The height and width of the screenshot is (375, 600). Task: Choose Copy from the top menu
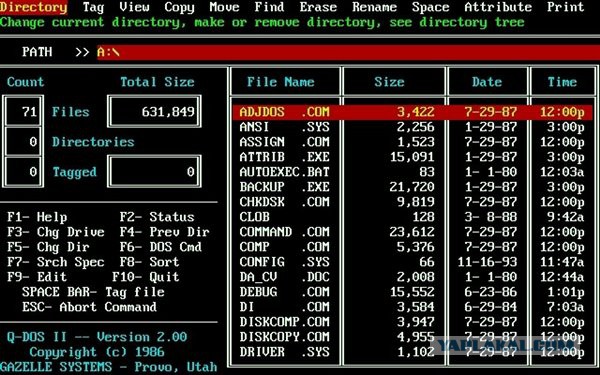(179, 7)
